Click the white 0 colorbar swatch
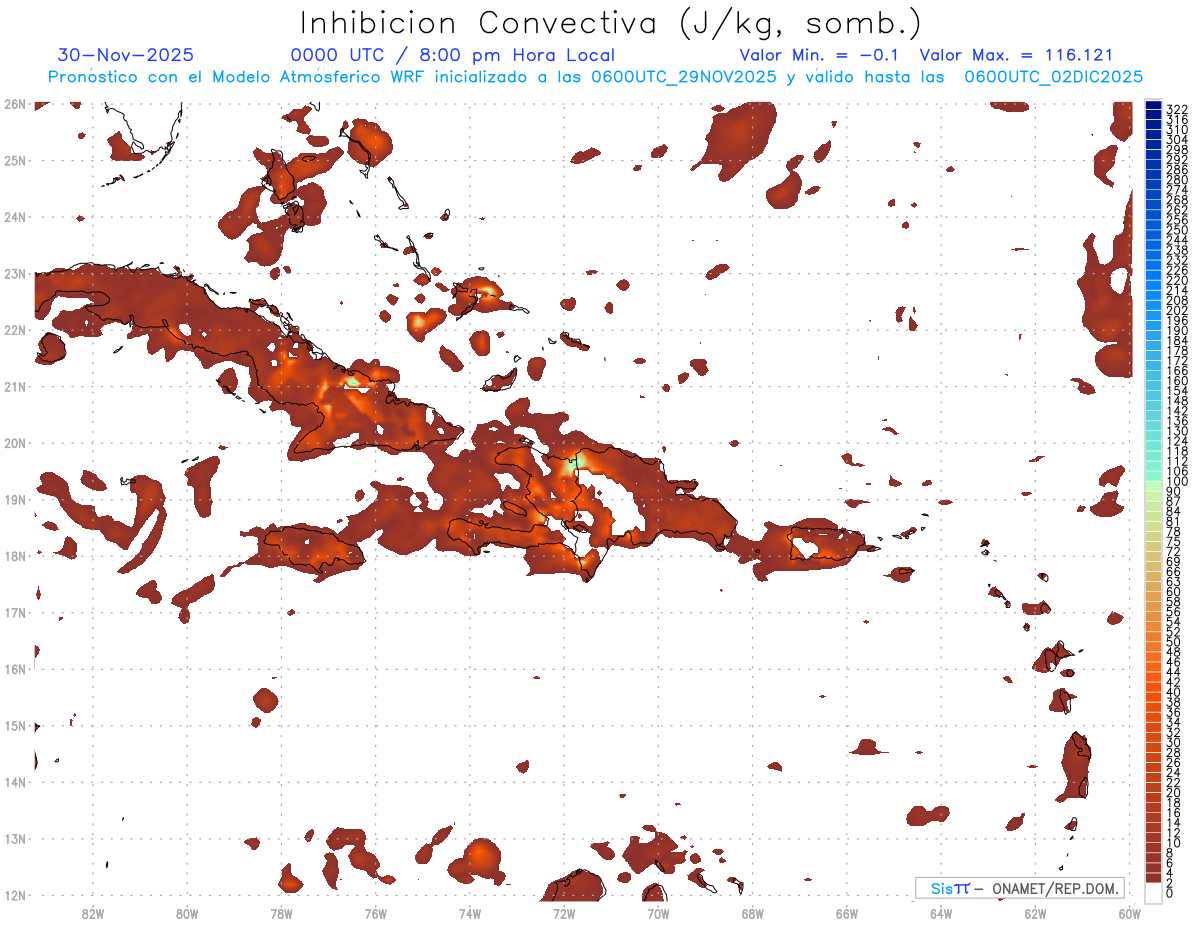Image resolution: width=1200 pixels, height=927 pixels. point(1154,892)
